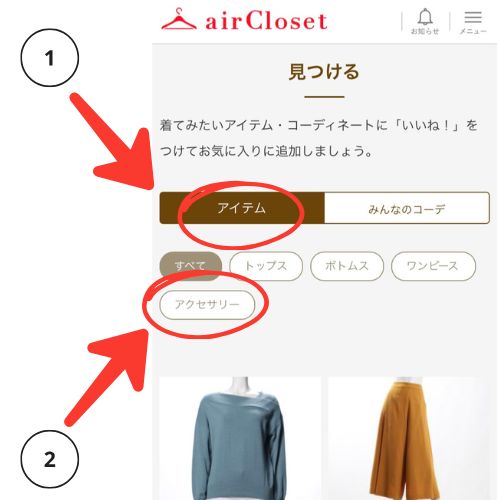Click the mannequin neck on sweater photo

point(241,386)
